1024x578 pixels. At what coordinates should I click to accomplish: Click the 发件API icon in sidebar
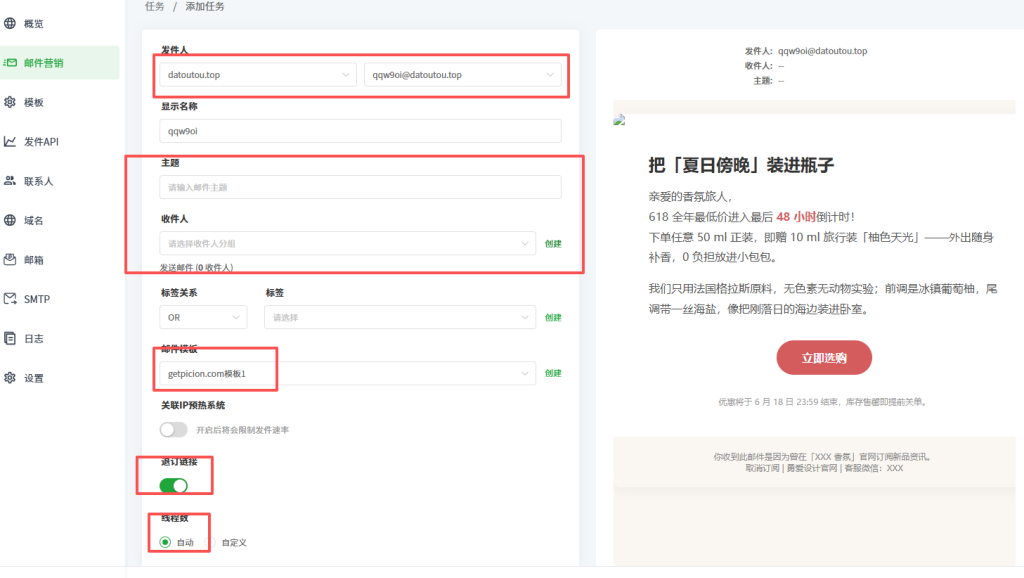[x=38, y=141]
